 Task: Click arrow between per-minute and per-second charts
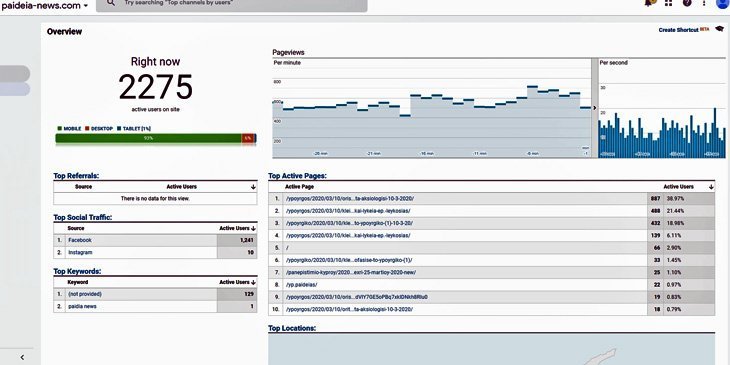pos(595,108)
